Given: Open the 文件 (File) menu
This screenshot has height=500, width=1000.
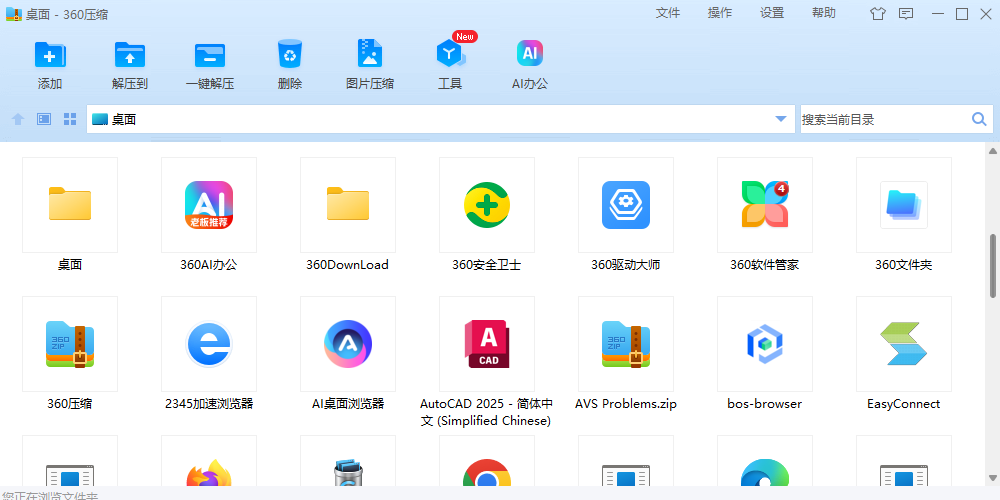Looking at the screenshot, I should (668, 13).
